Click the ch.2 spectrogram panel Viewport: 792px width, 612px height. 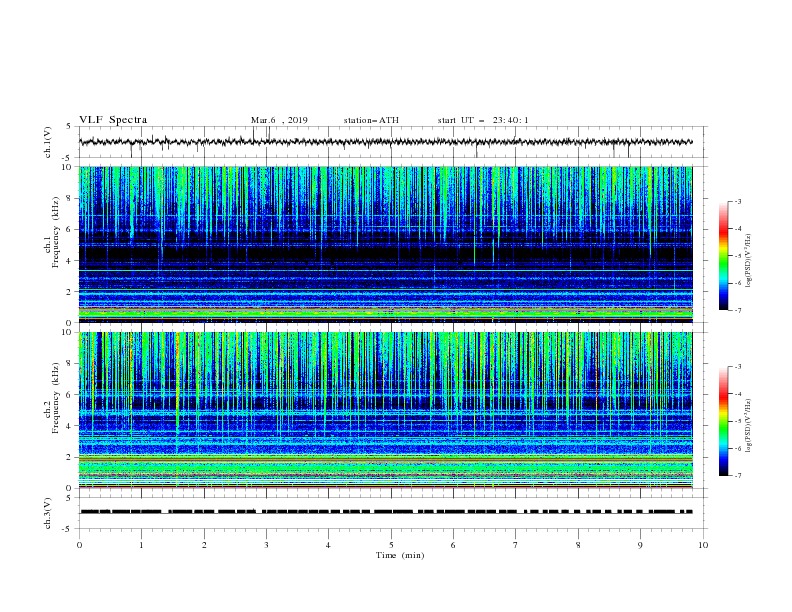click(x=386, y=410)
